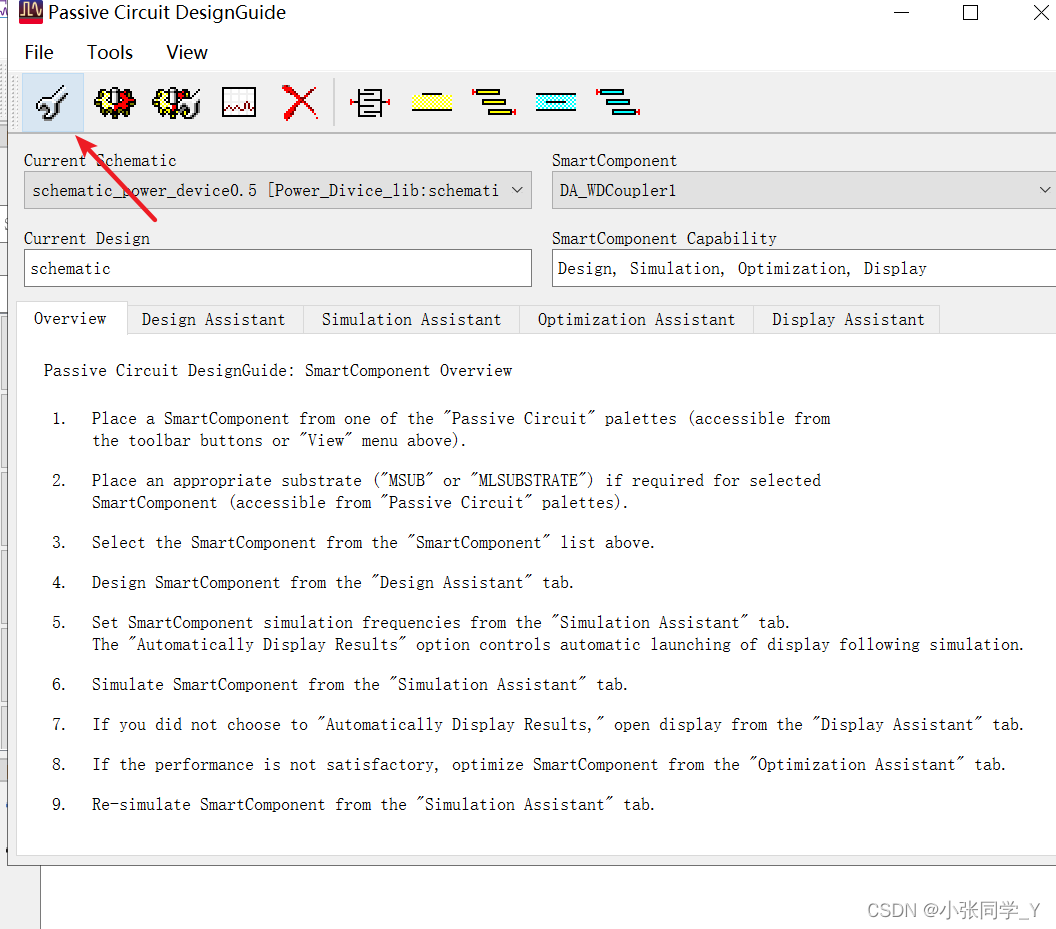
Task: Select the cyan coupled striplines palette icon
Action: point(618,102)
